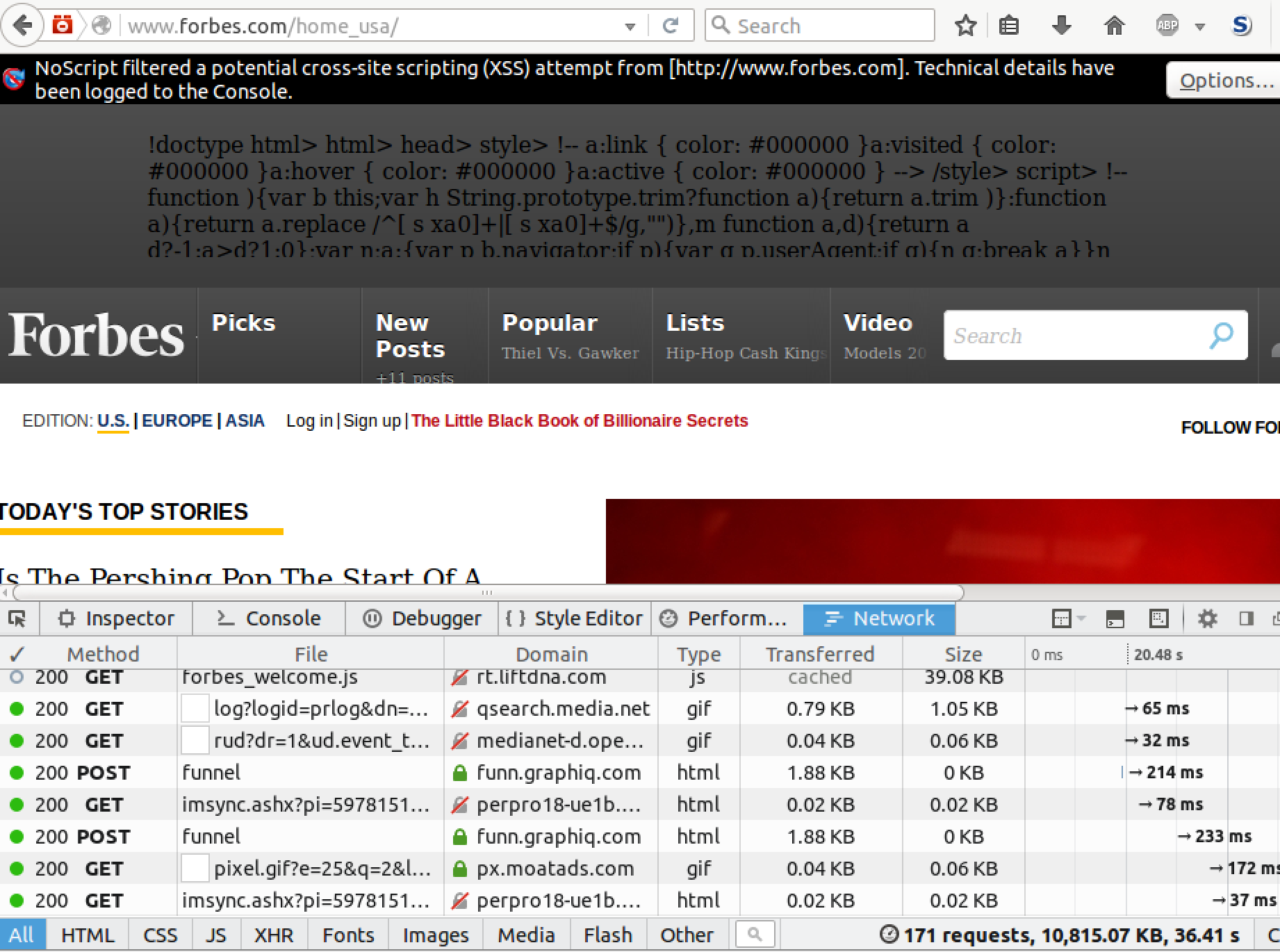1280x952 pixels.
Task: Toggle the split console icon
Action: point(1115,618)
